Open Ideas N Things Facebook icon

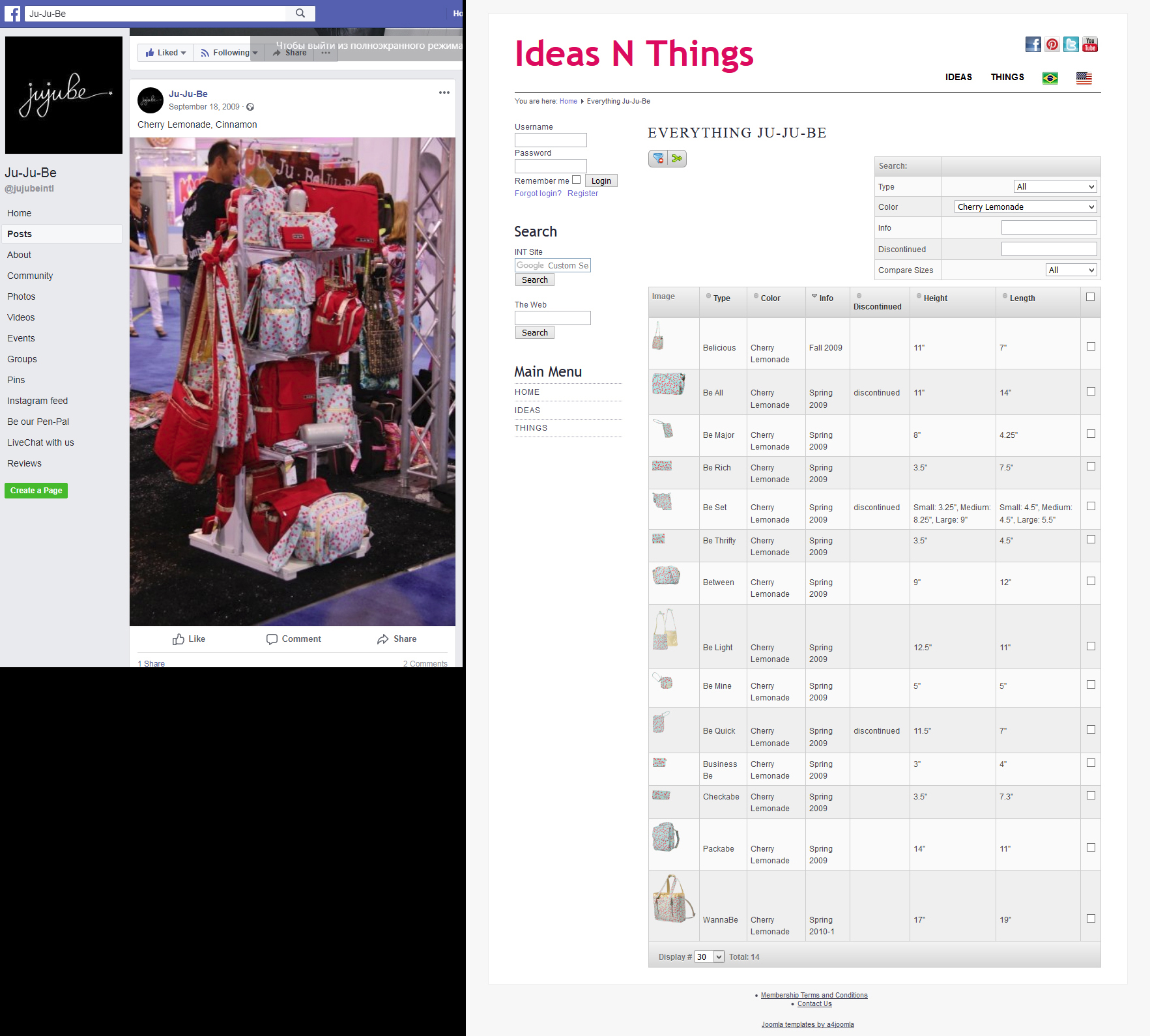click(x=1033, y=44)
